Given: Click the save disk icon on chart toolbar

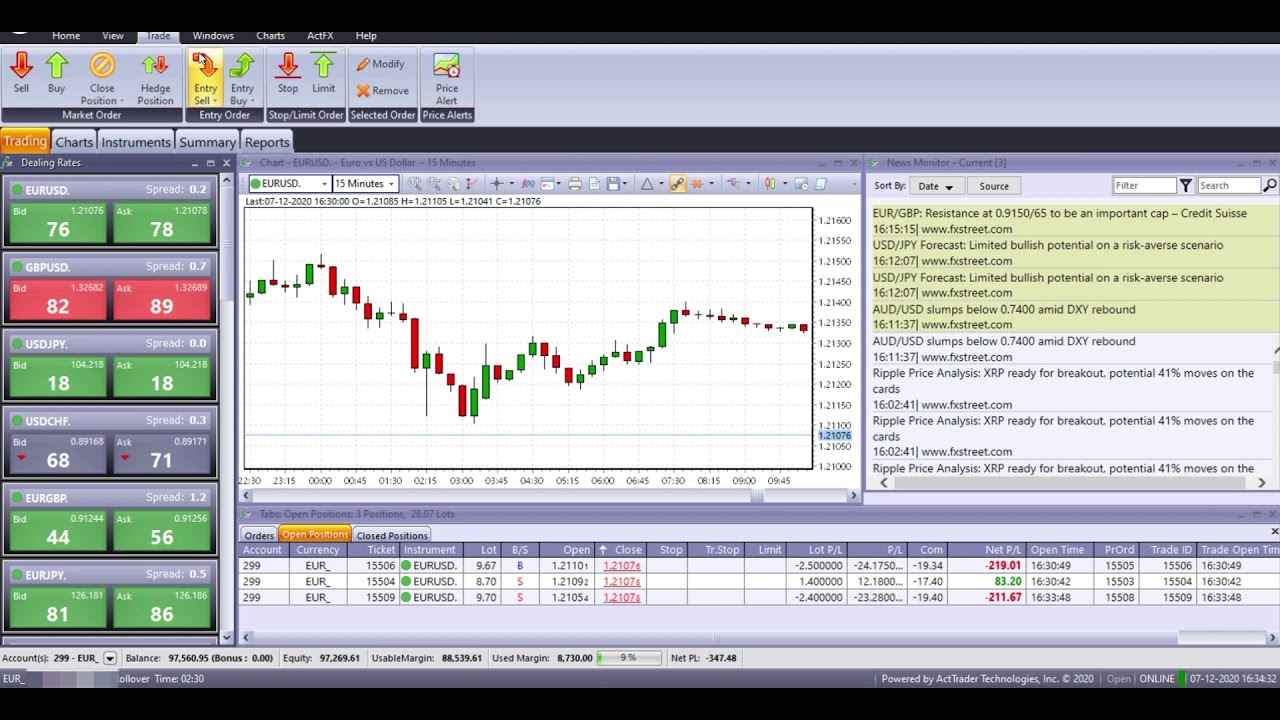Looking at the screenshot, I should coord(613,184).
